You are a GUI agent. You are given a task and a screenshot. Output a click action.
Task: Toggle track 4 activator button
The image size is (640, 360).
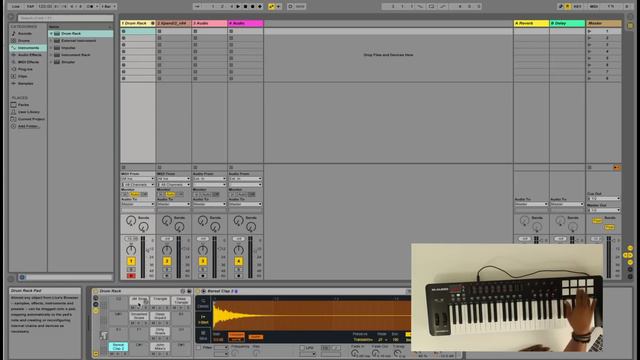click(239, 261)
